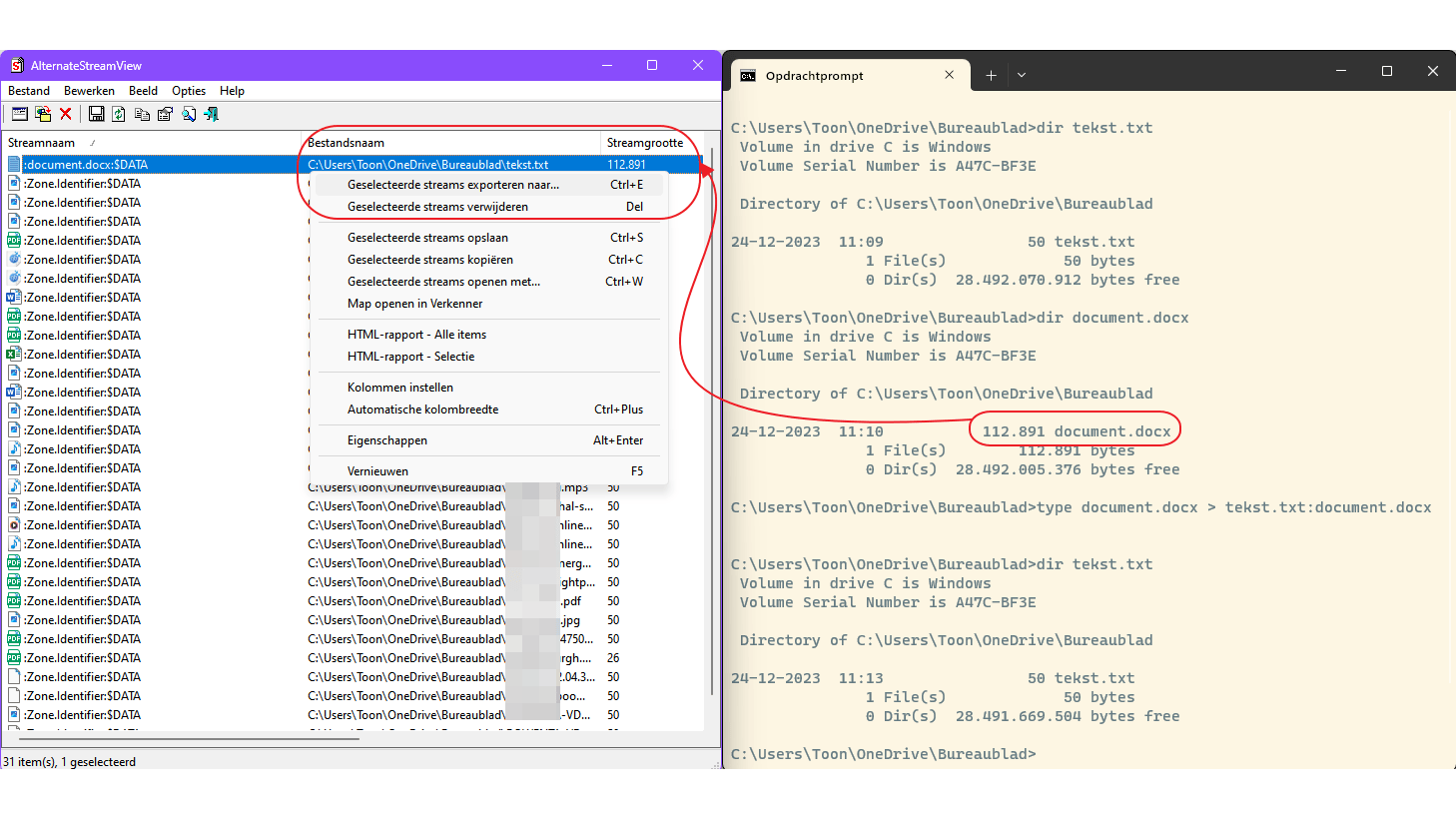Click the last terminal prompt line C:\Users\Toon\OneDrive\Bureaublad>
Image resolution: width=1456 pixels, height=819 pixels.
[x=884, y=754]
